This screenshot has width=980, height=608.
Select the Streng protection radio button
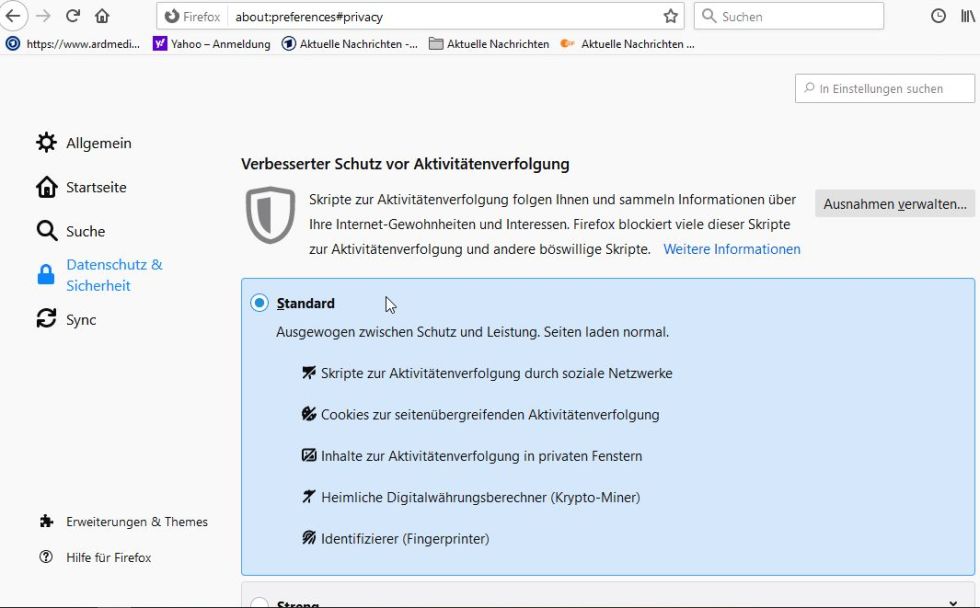260,603
